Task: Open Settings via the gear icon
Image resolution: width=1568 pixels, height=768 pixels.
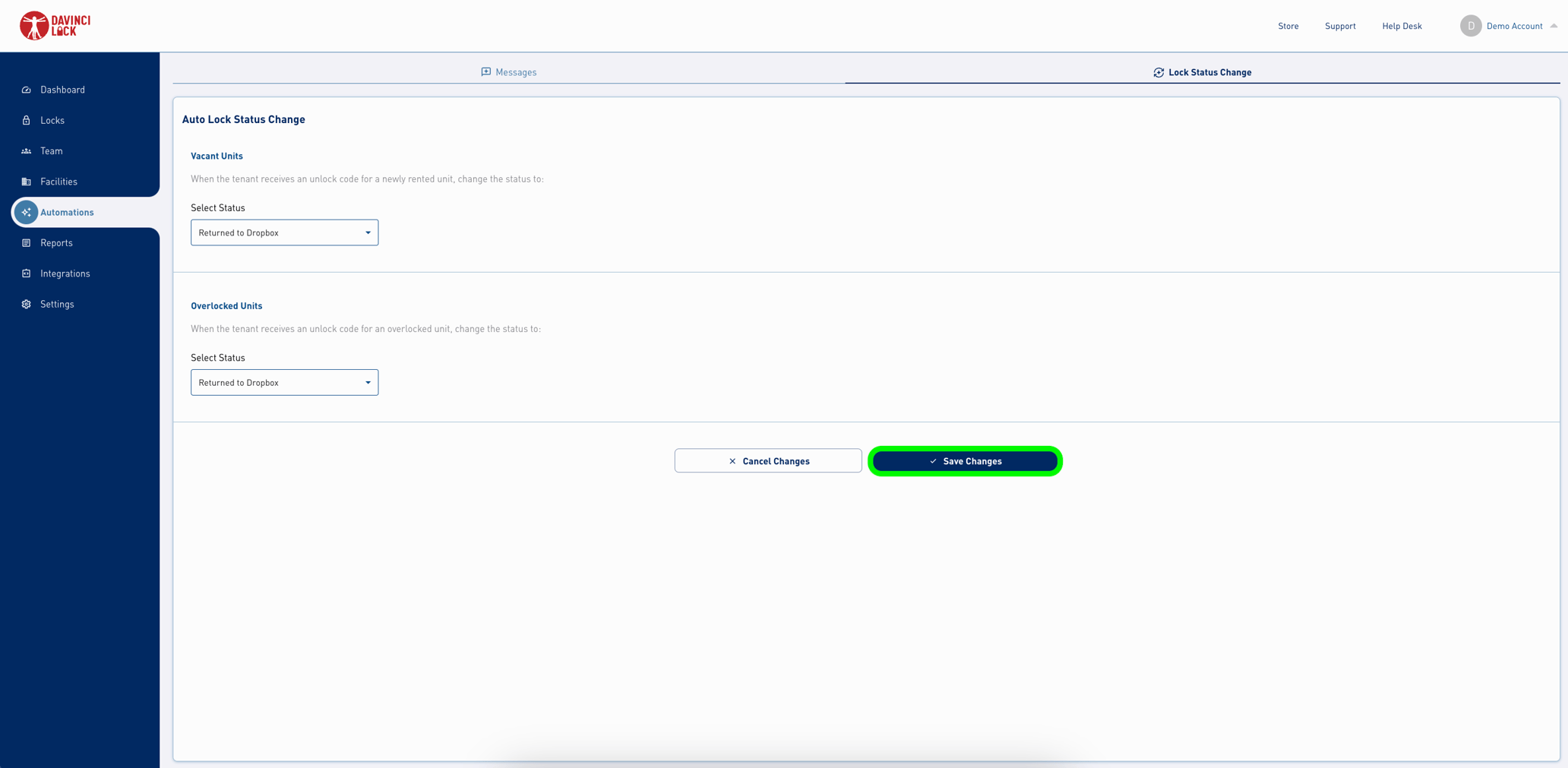Action: pos(26,304)
